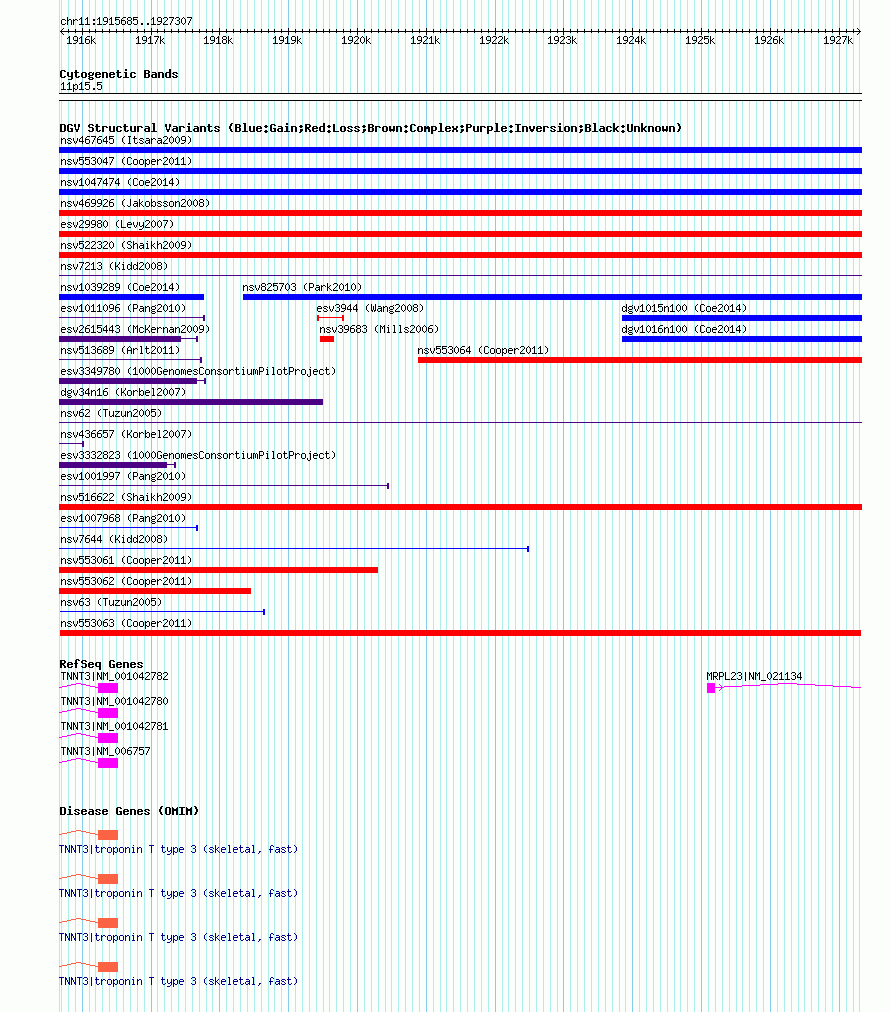The height and width of the screenshot is (1012, 890).
Task: Select nsv553063 (Cooper2011) red loss bar
Action: (x=460, y=633)
